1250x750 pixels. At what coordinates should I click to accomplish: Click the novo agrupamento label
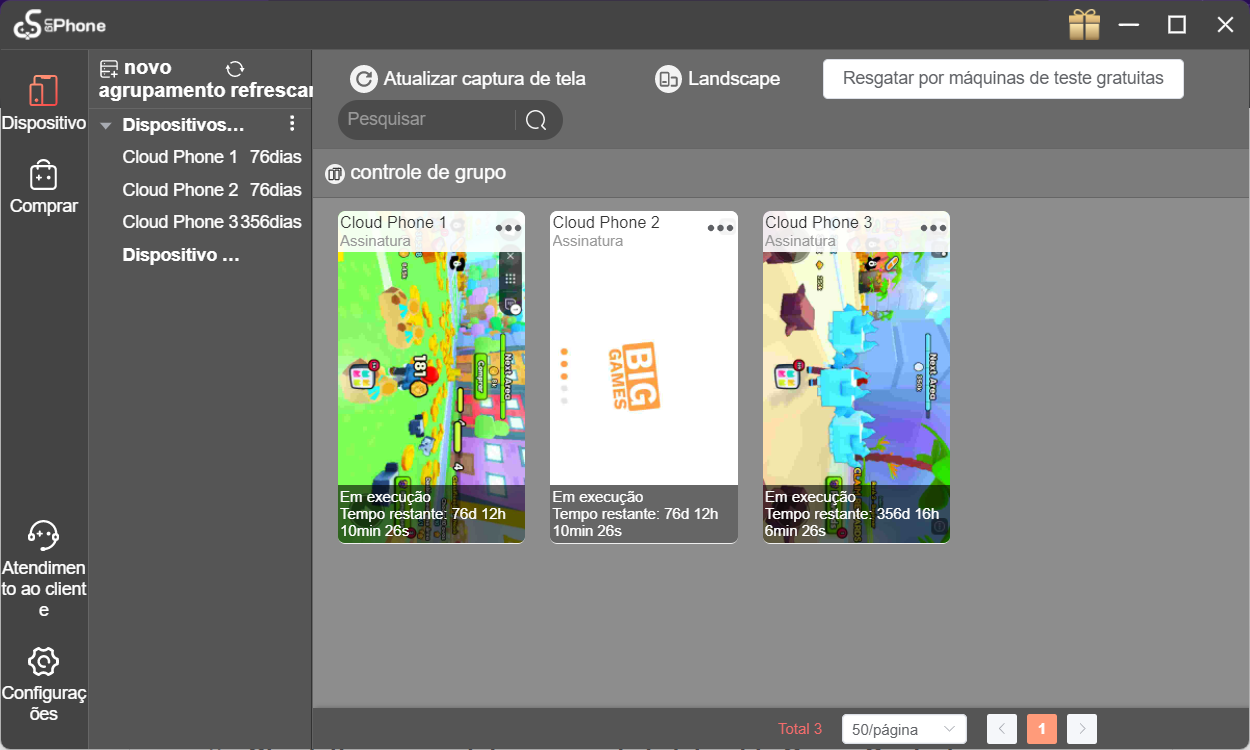pos(163,79)
